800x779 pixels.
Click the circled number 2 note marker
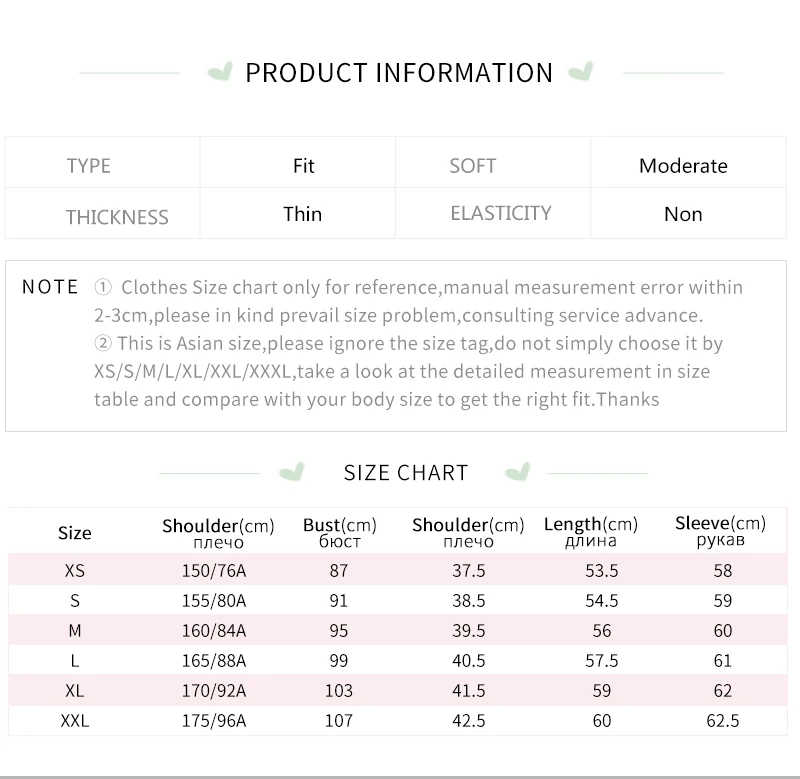(x=102, y=344)
